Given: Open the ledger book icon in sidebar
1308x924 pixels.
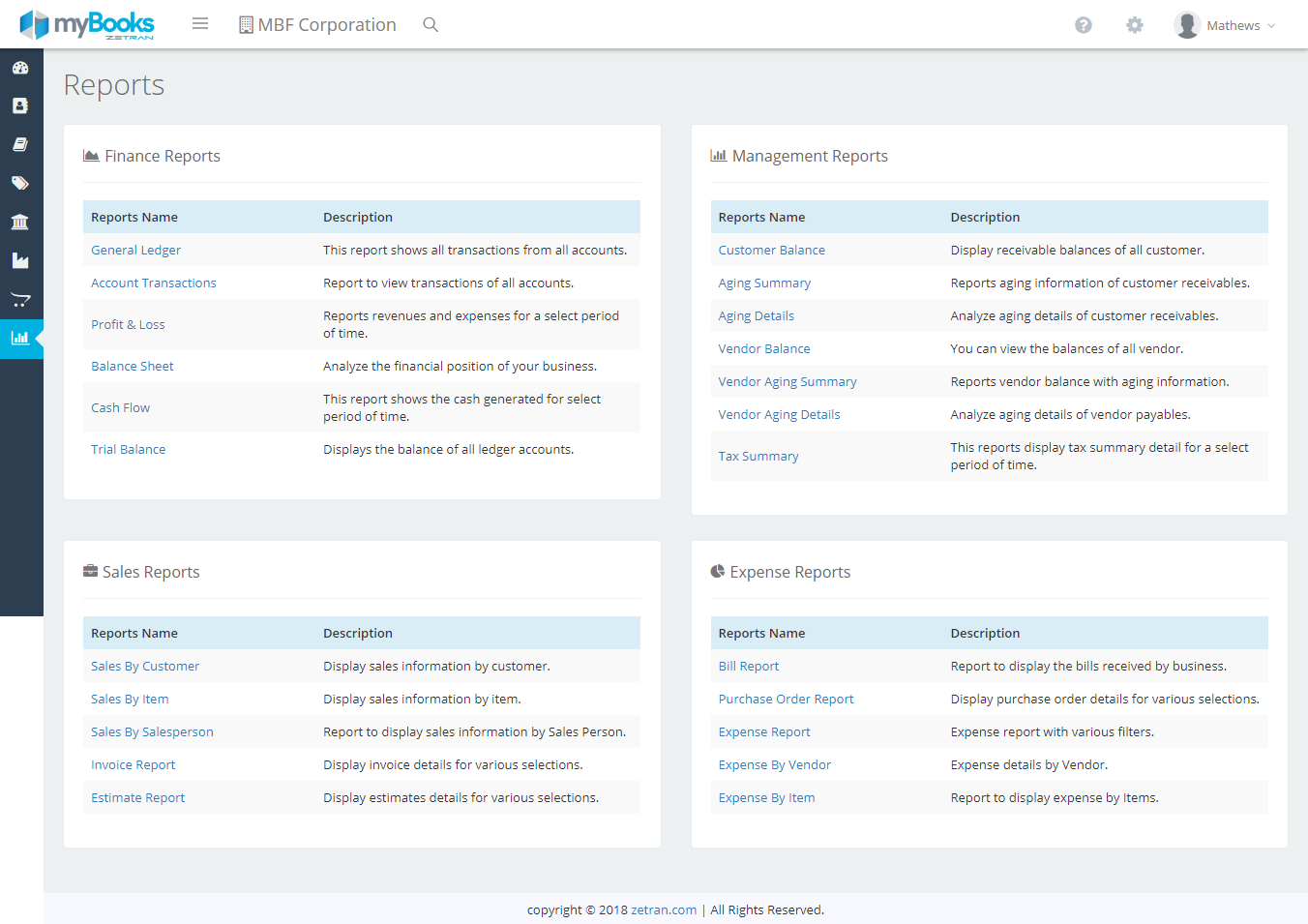Looking at the screenshot, I should click(20, 144).
